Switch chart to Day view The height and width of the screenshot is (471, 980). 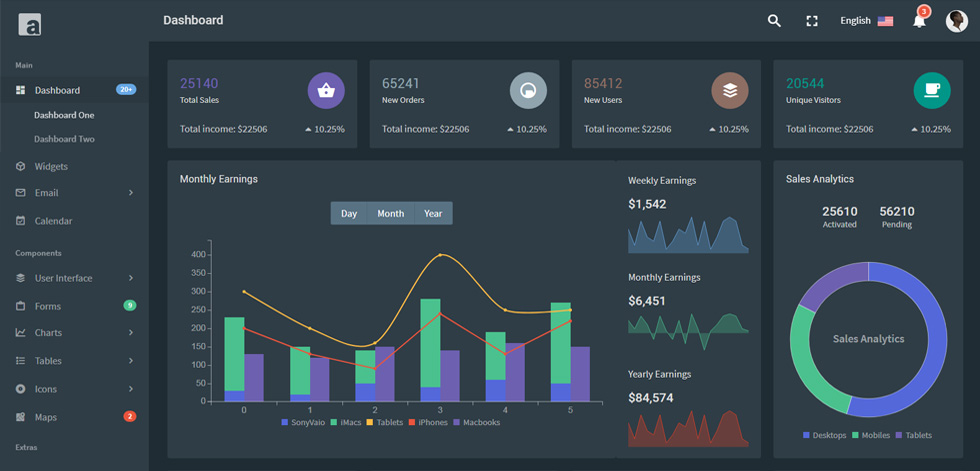pyautogui.click(x=349, y=213)
